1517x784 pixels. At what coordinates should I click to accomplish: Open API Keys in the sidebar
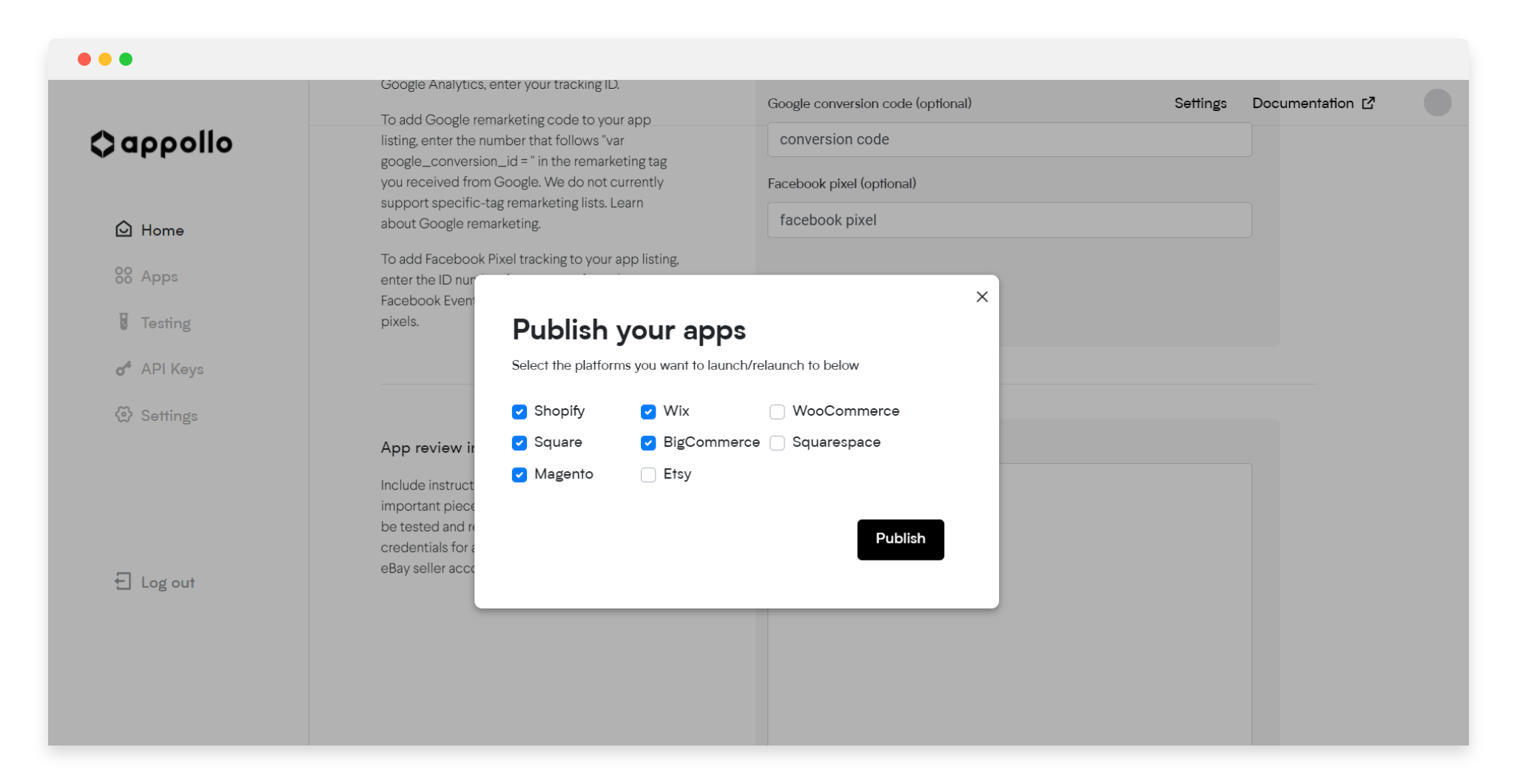coord(159,368)
